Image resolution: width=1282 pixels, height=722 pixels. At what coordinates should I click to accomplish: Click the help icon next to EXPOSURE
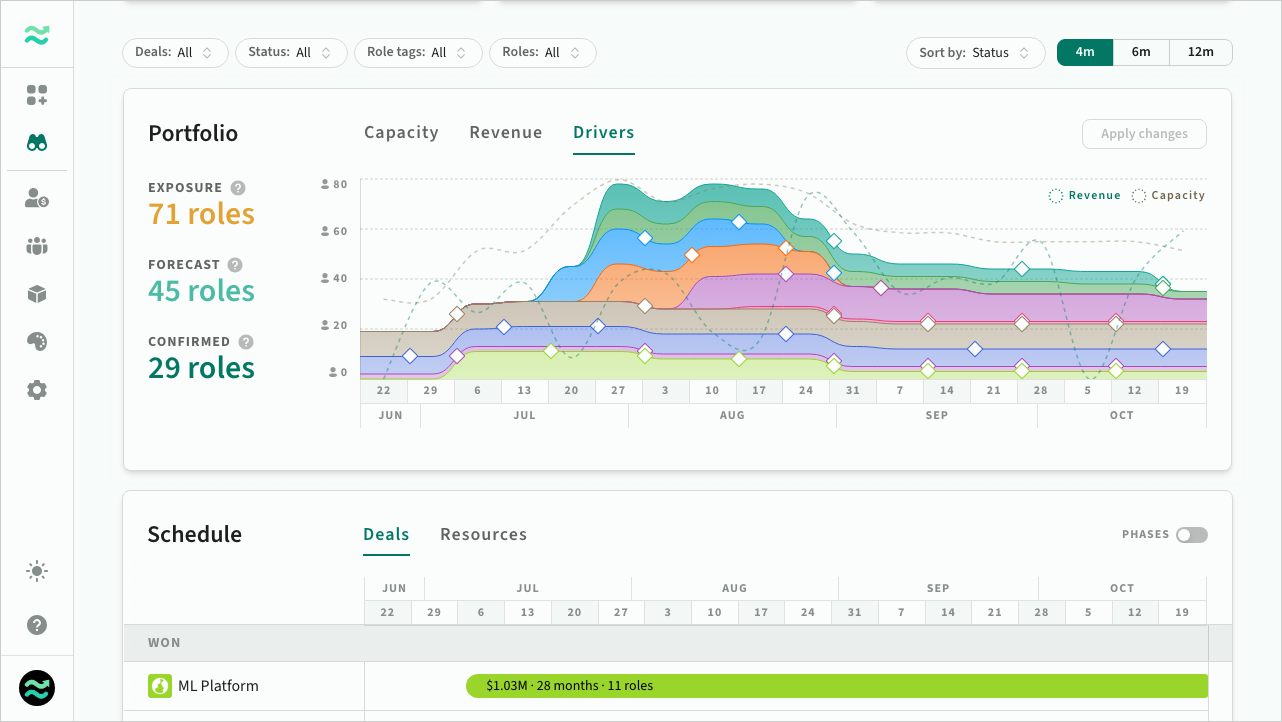[238, 188]
